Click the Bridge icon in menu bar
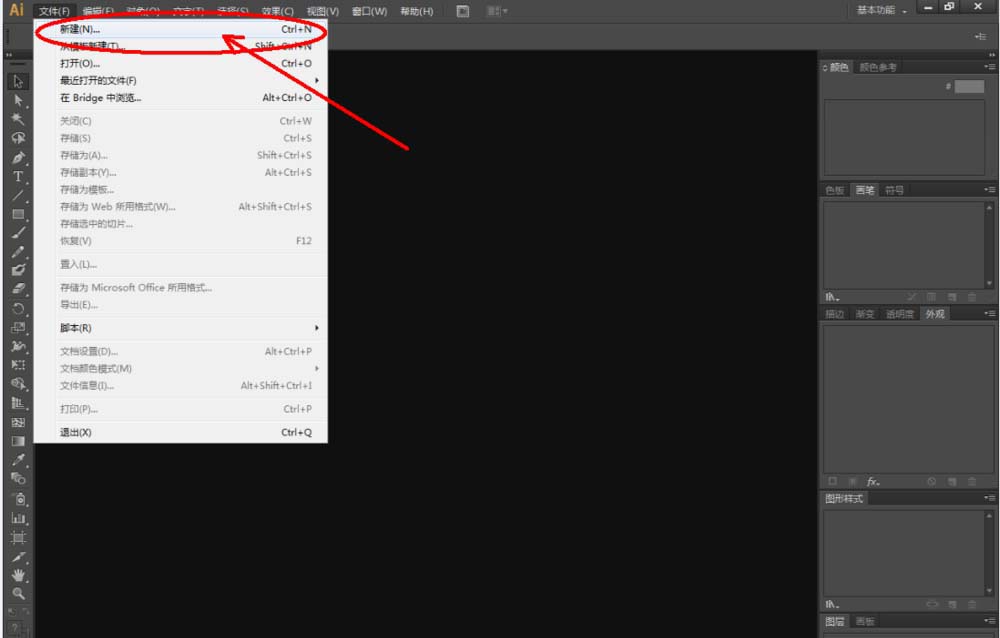 (463, 11)
